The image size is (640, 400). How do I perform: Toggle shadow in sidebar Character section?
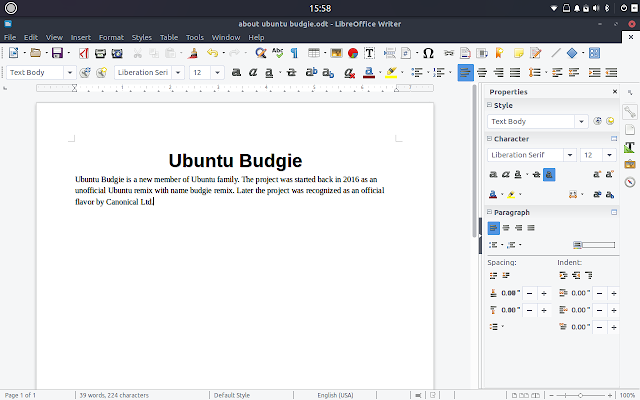click(x=549, y=175)
